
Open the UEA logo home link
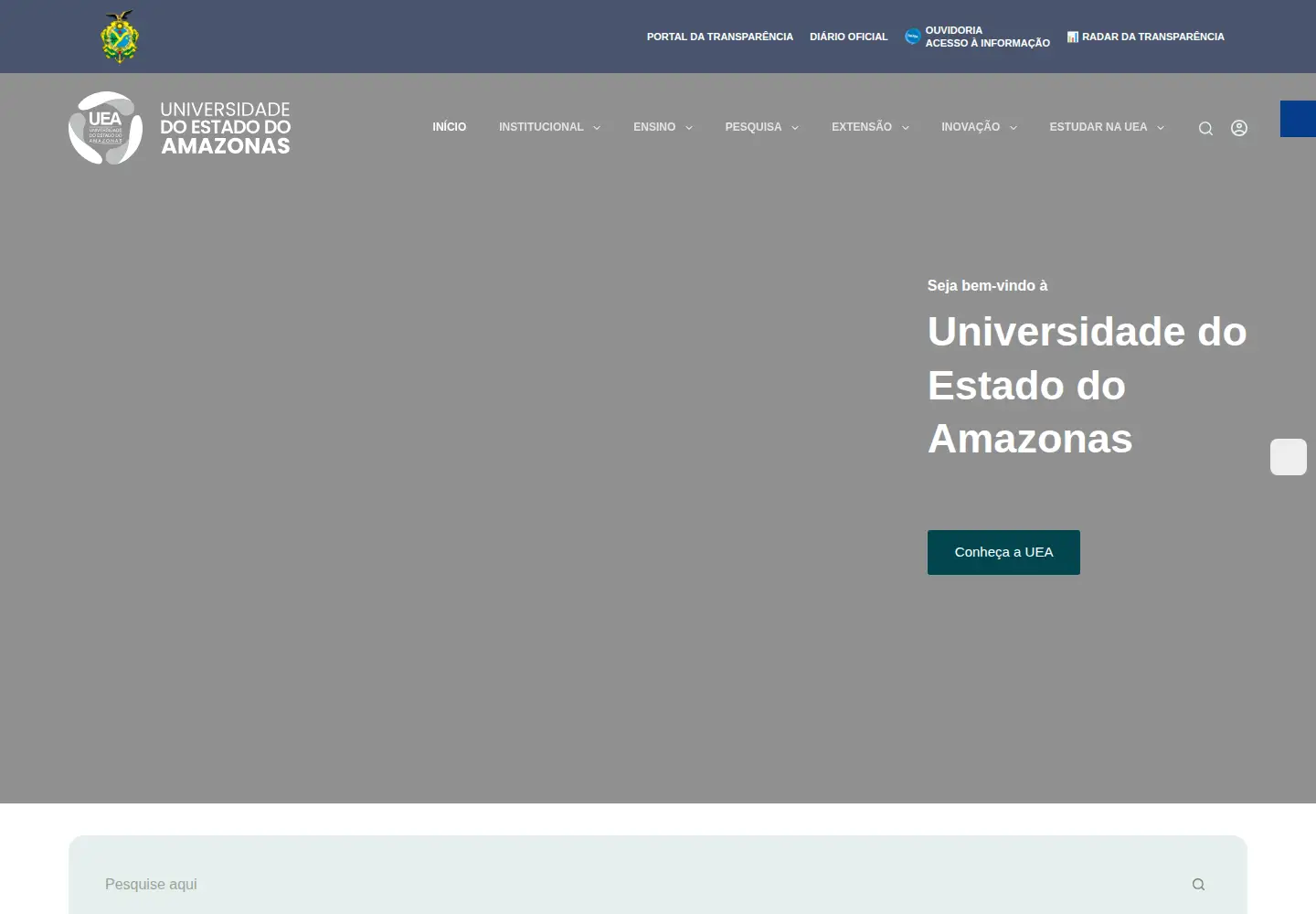pos(180,128)
